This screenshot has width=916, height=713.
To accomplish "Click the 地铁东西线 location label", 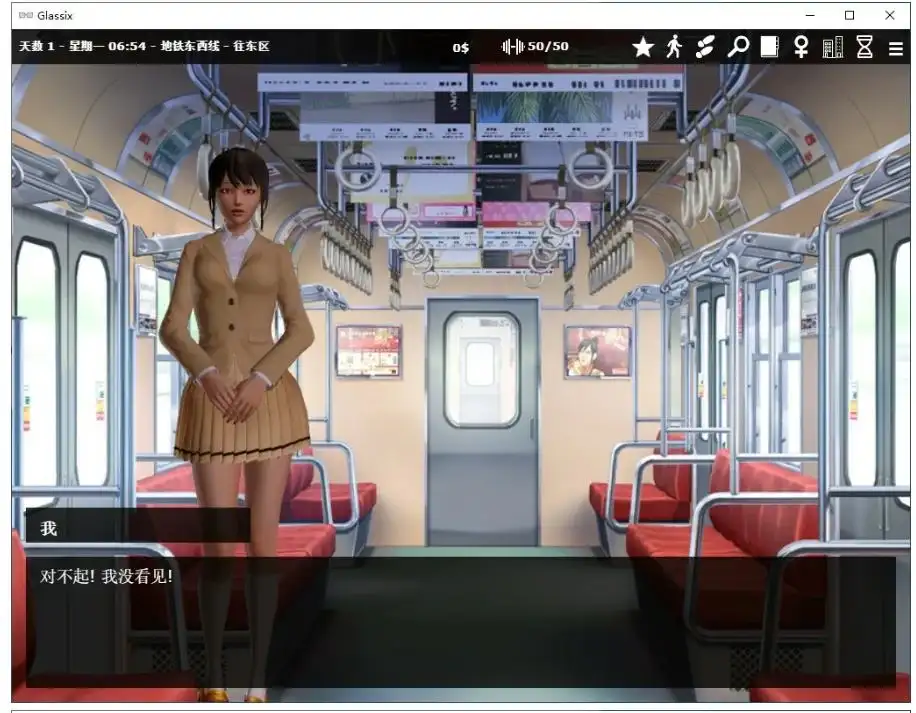I will (x=190, y=46).
